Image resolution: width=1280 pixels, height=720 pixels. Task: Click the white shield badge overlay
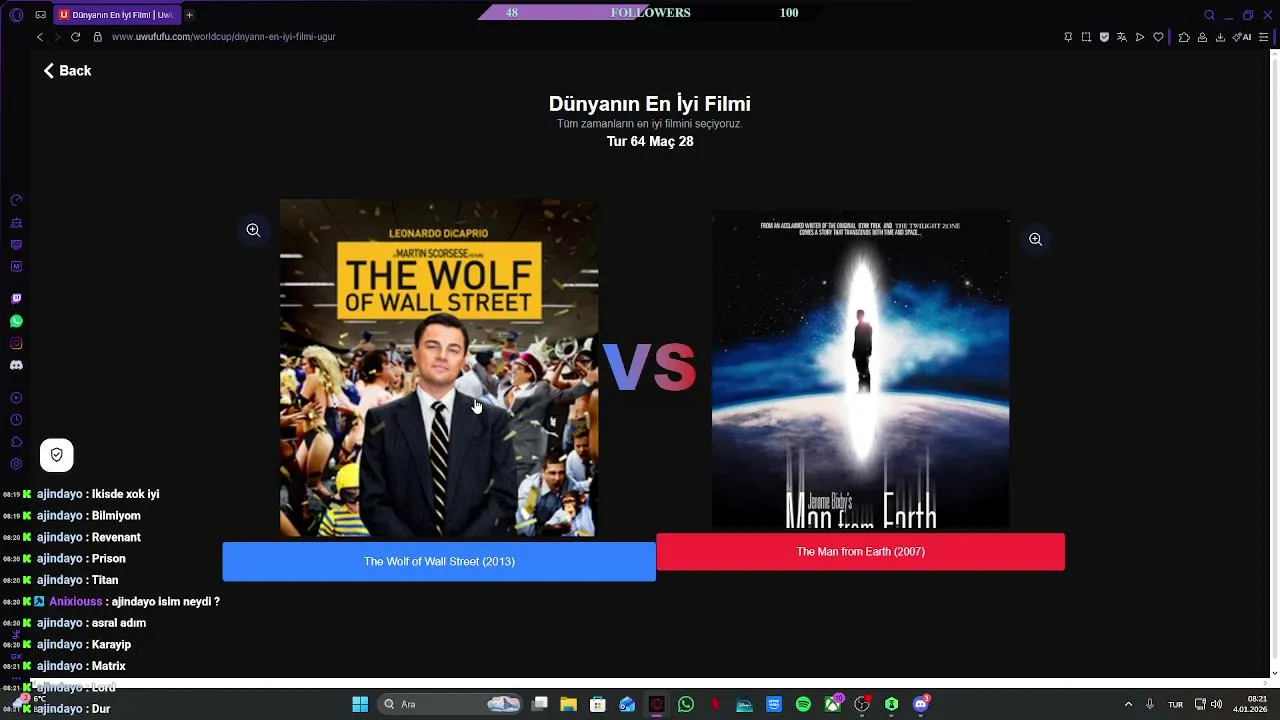click(x=57, y=455)
